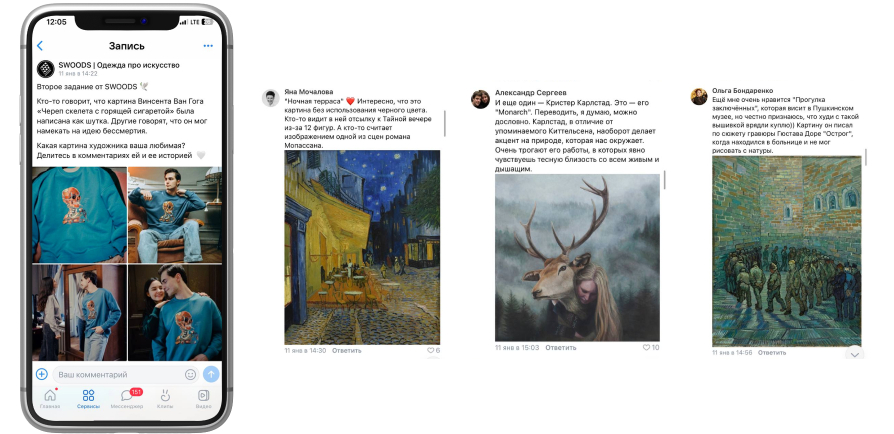Tap the Ваш комментарий input field
This screenshot has height=434, width=894.
tap(117, 375)
